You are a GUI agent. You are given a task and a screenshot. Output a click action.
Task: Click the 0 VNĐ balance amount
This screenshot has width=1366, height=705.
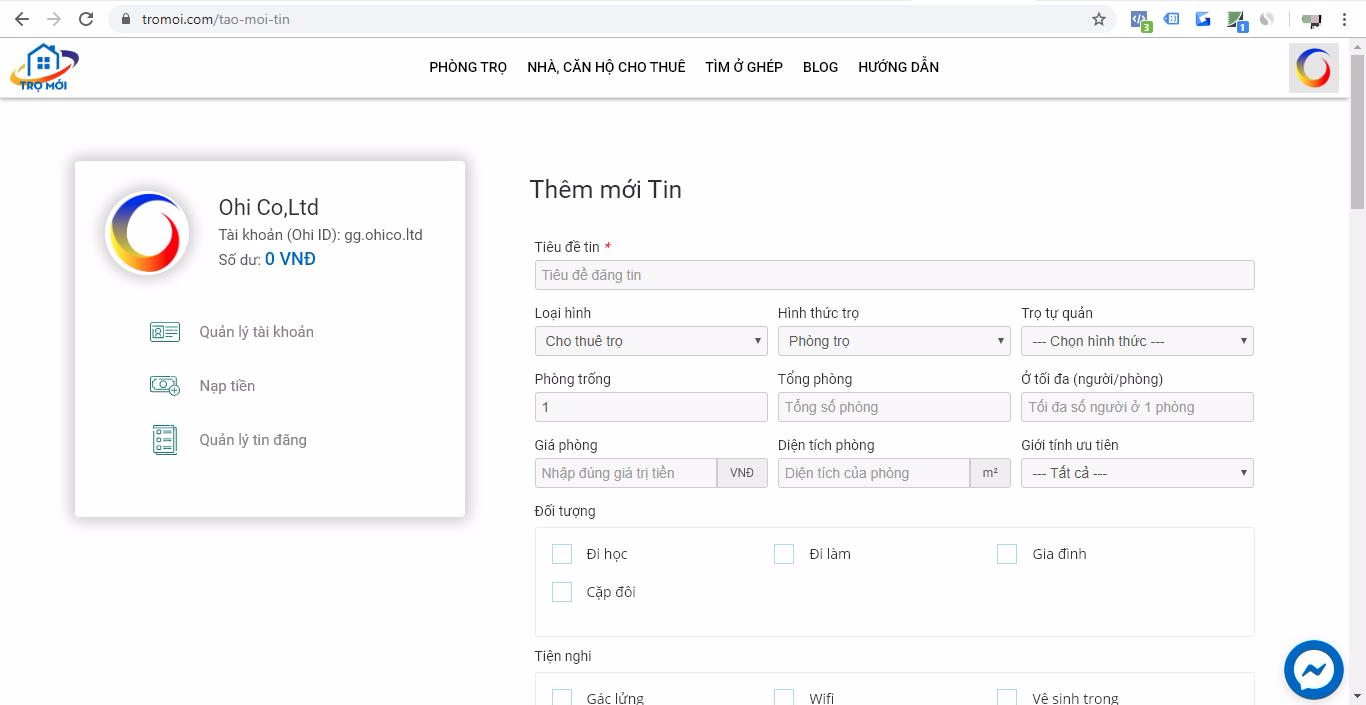290,259
